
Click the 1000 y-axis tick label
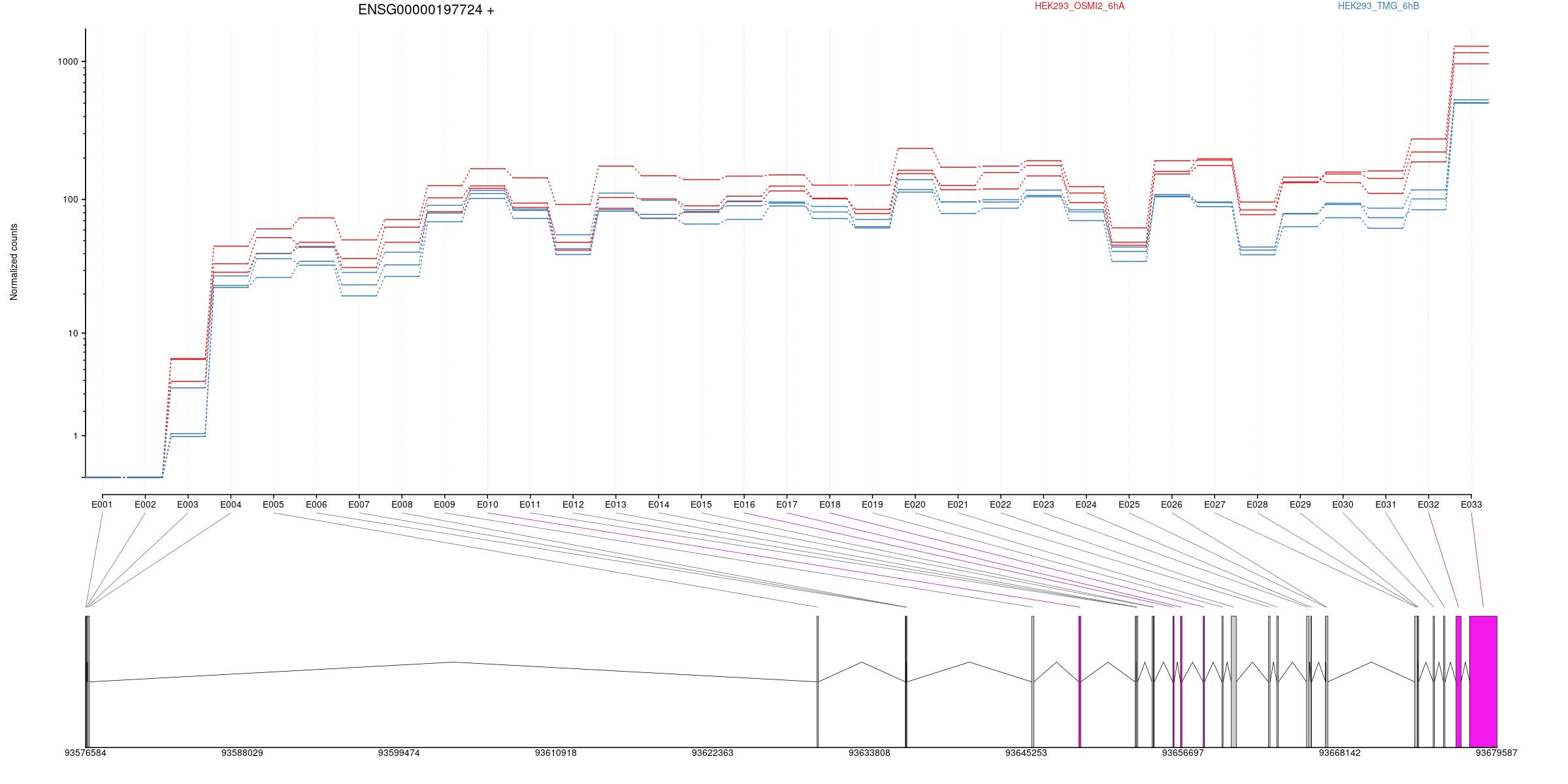(67, 61)
